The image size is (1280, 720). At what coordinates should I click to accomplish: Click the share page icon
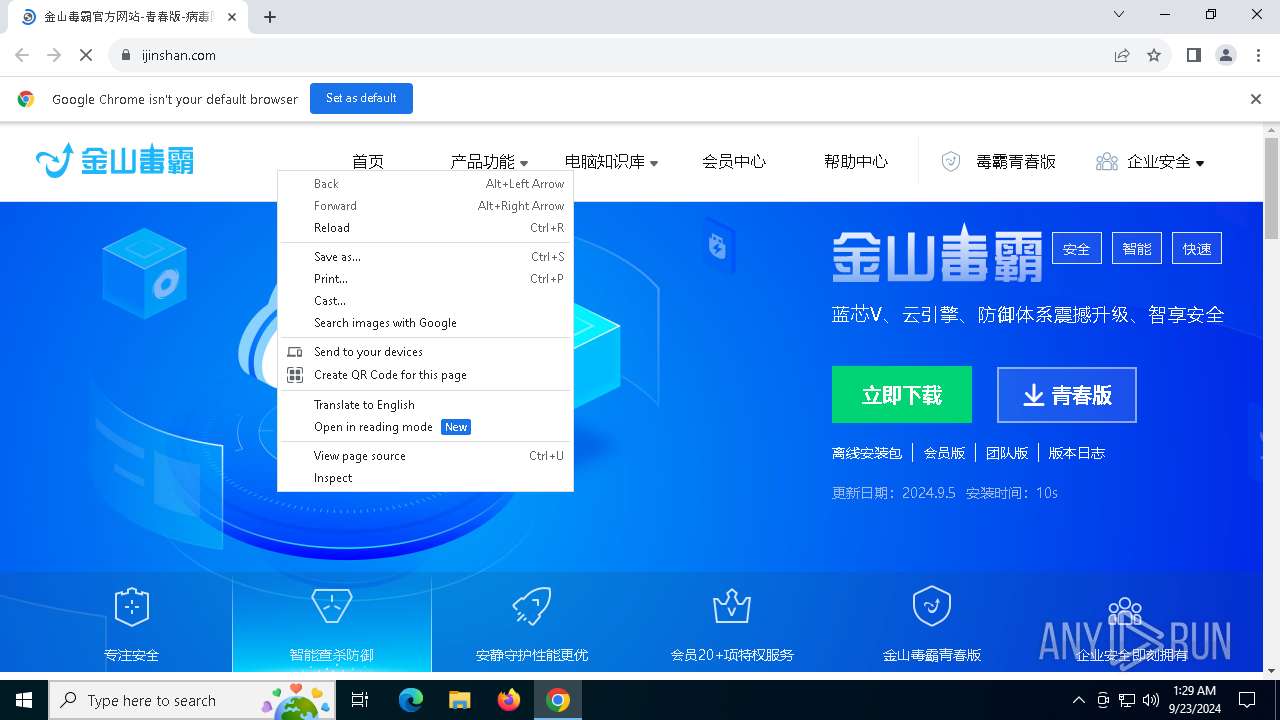point(1122,55)
